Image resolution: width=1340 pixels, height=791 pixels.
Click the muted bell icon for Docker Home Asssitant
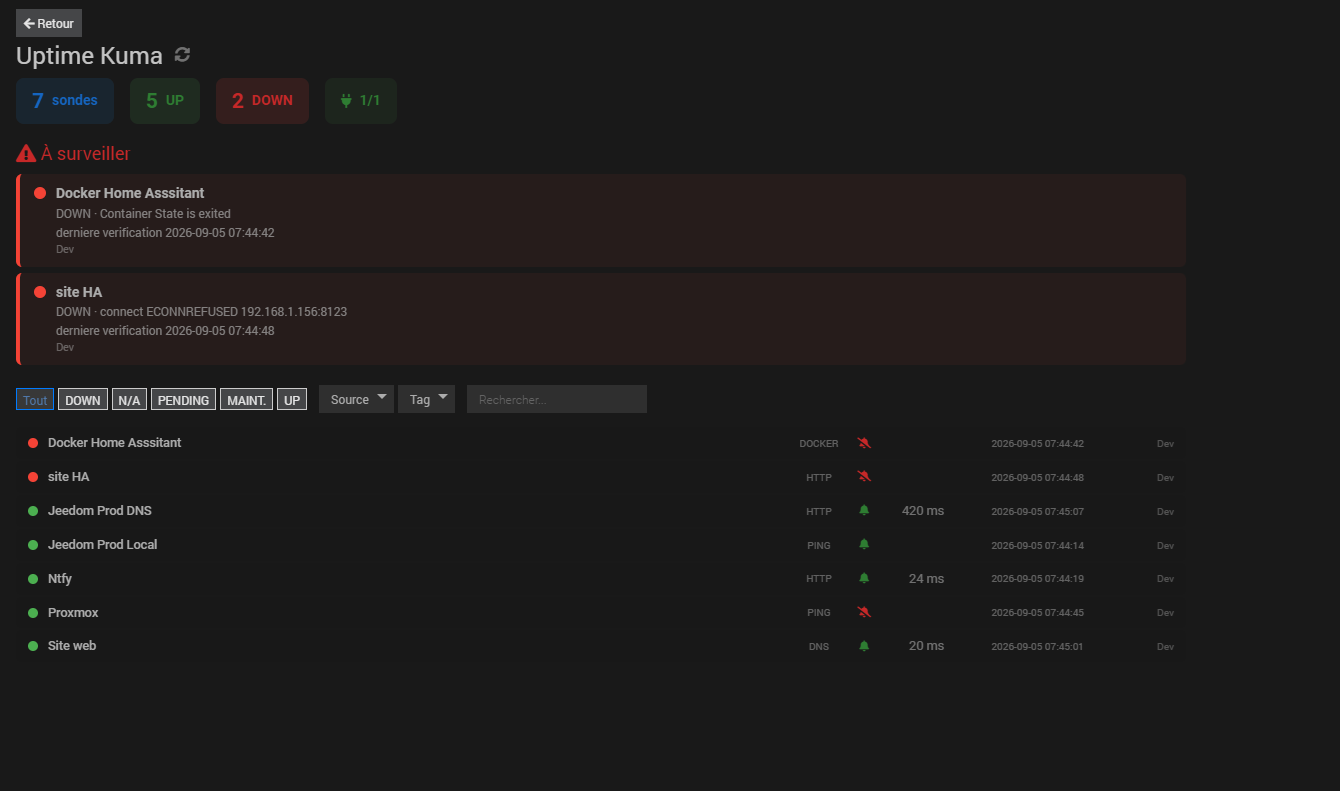point(864,443)
